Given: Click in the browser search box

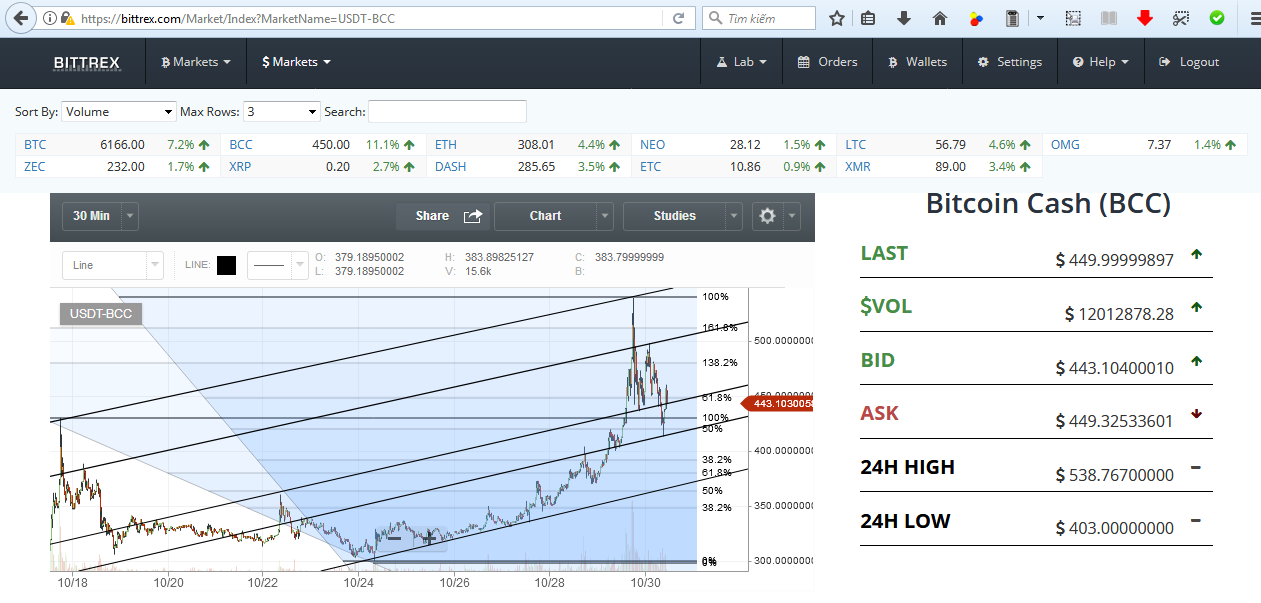Looking at the screenshot, I should (x=760, y=18).
